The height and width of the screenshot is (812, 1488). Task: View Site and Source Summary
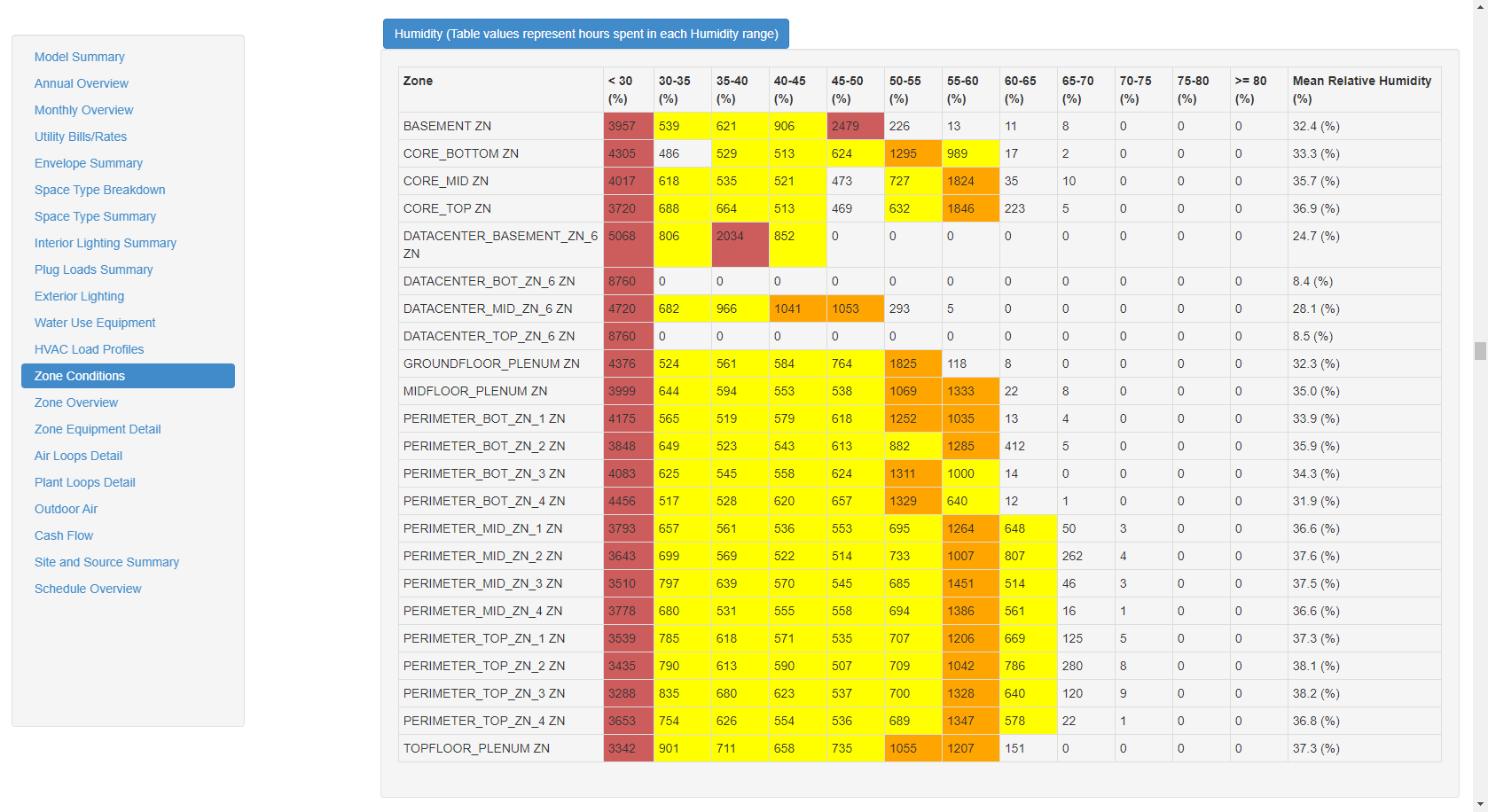click(106, 562)
